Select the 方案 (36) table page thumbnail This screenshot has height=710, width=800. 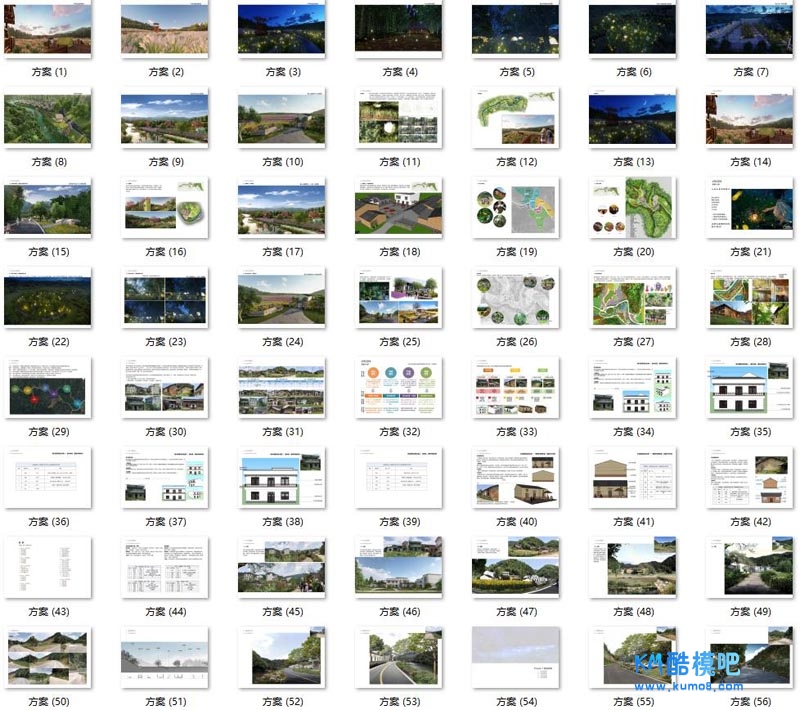(47, 477)
